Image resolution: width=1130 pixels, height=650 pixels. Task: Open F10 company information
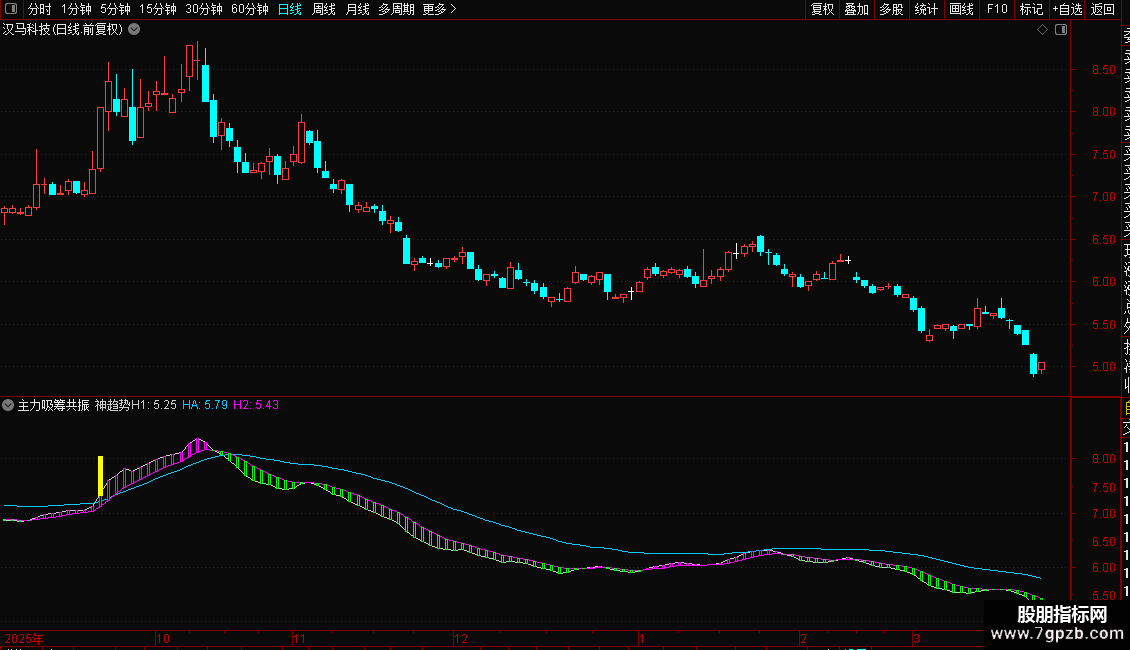(997, 9)
